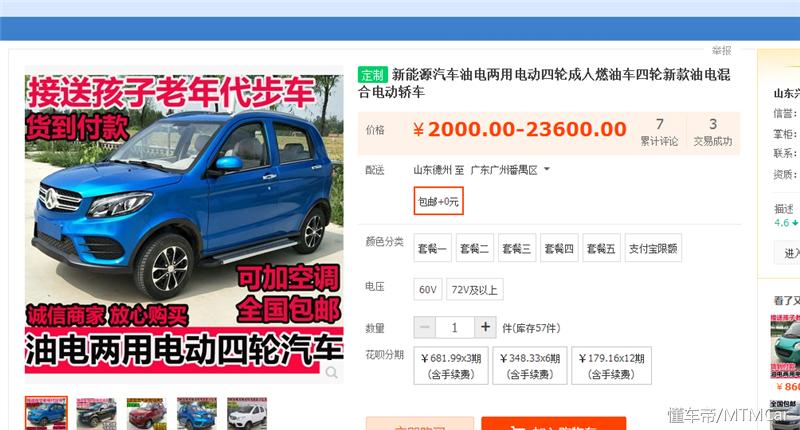Click the minus quantity button
800x430 pixels.
pos(425,328)
